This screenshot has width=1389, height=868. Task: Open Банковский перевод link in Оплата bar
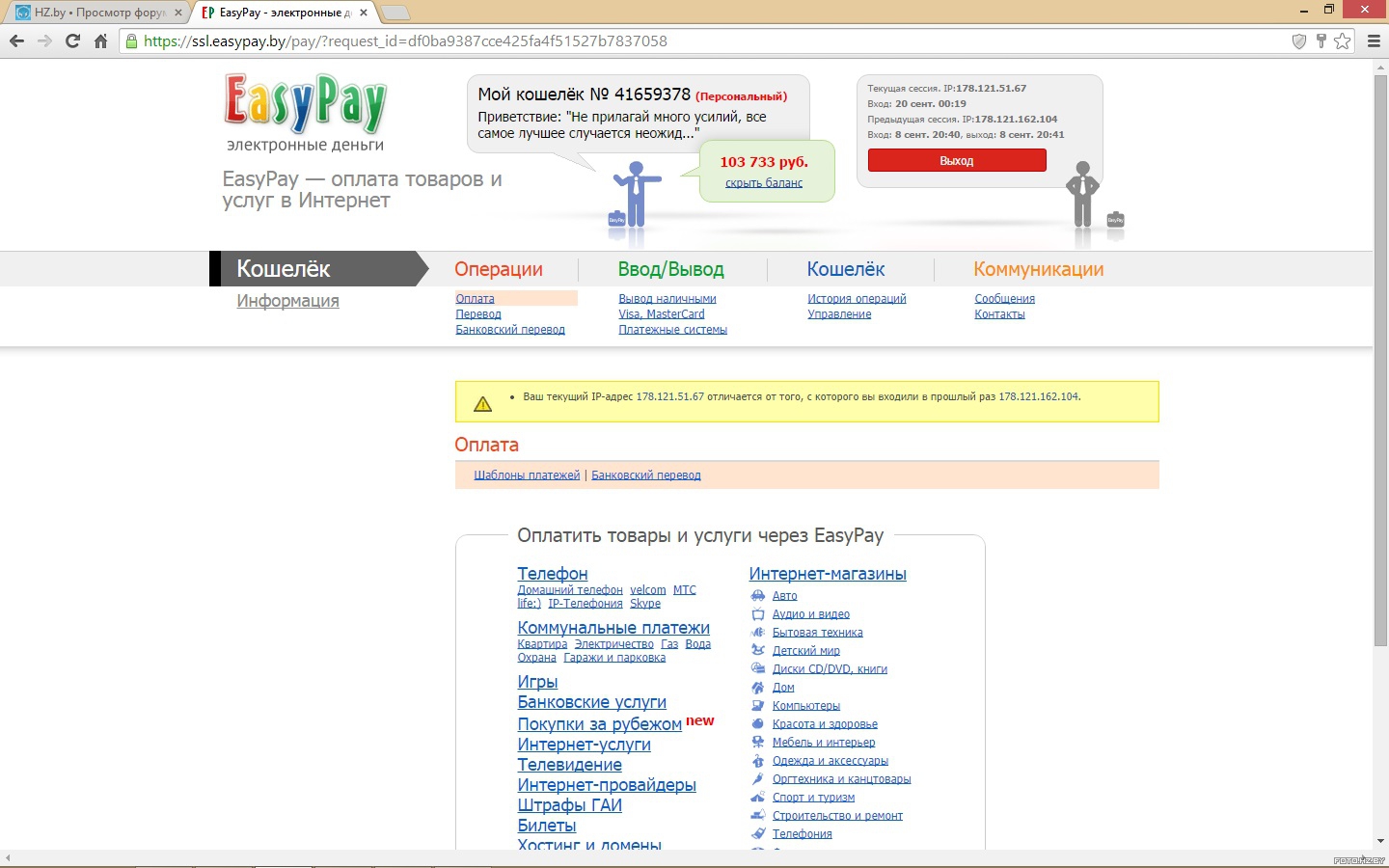tap(646, 475)
